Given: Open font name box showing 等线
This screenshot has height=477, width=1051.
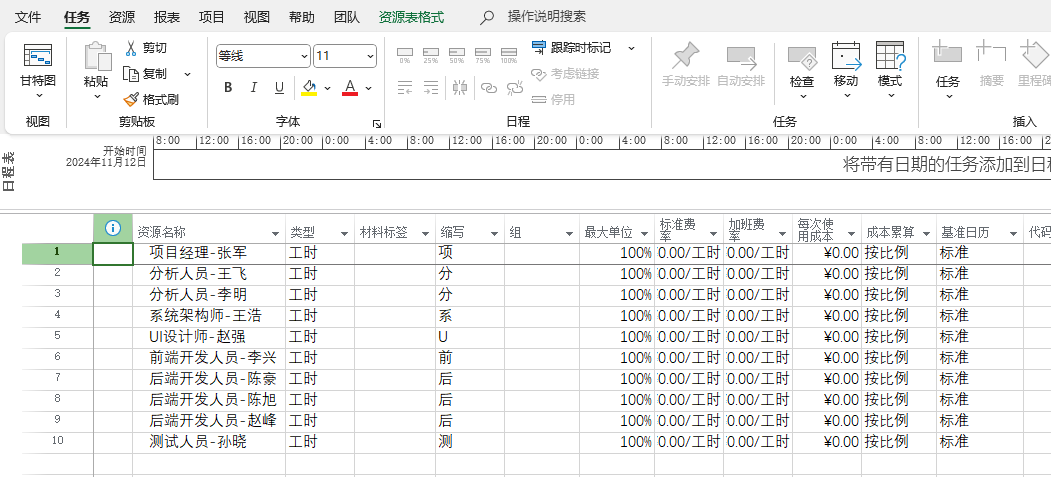Looking at the screenshot, I should (263, 56).
